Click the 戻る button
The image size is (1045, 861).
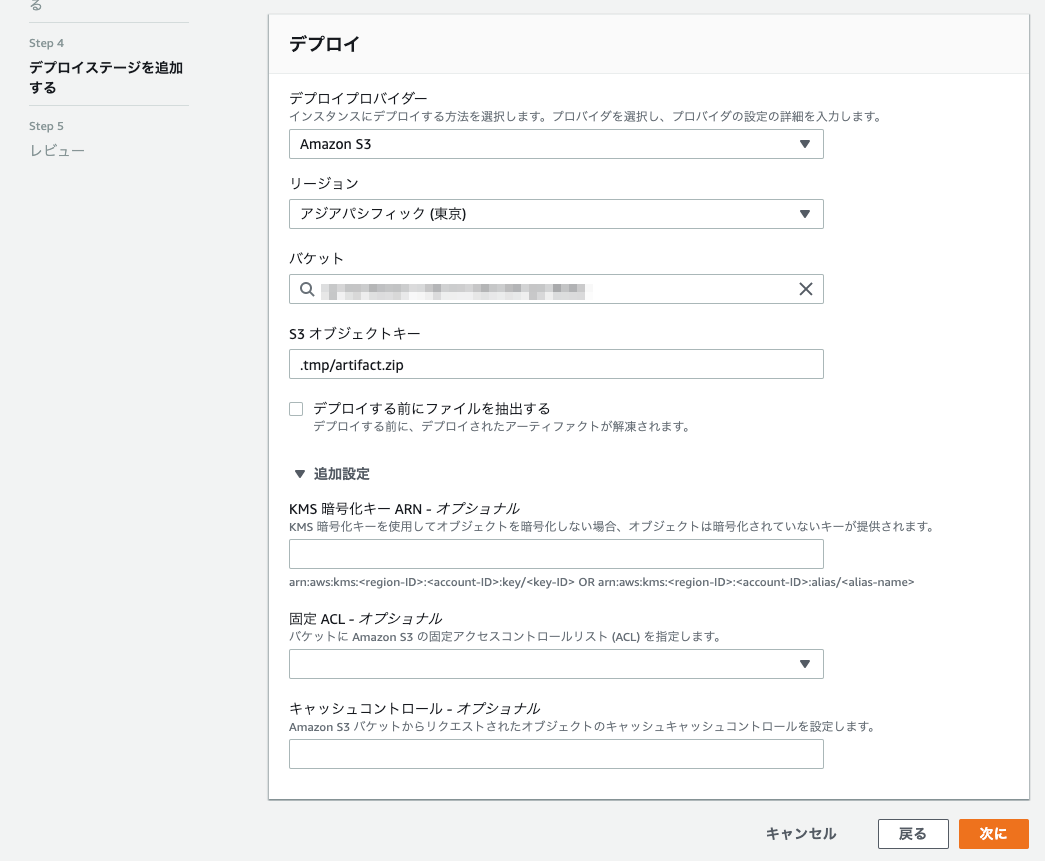pos(913,833)
